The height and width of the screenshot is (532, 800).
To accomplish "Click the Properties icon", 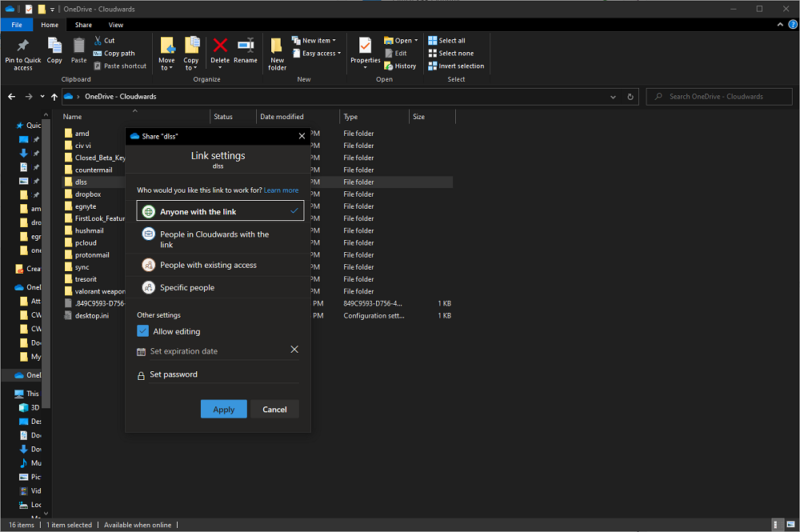I will point(365,45).
